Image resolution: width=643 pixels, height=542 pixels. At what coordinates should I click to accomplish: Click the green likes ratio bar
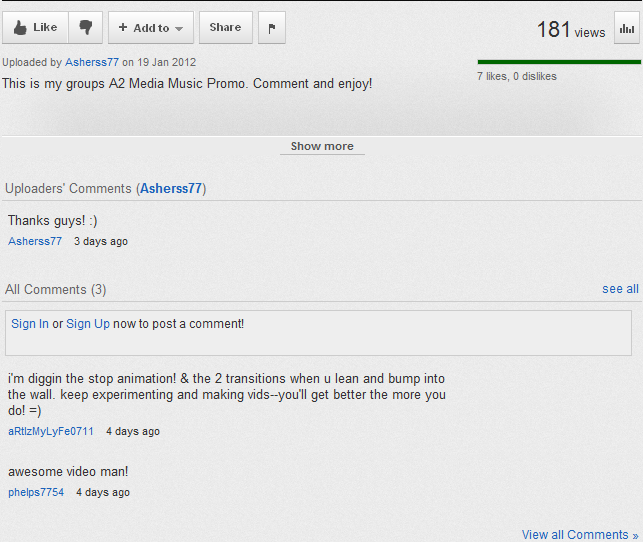point(559,62)
